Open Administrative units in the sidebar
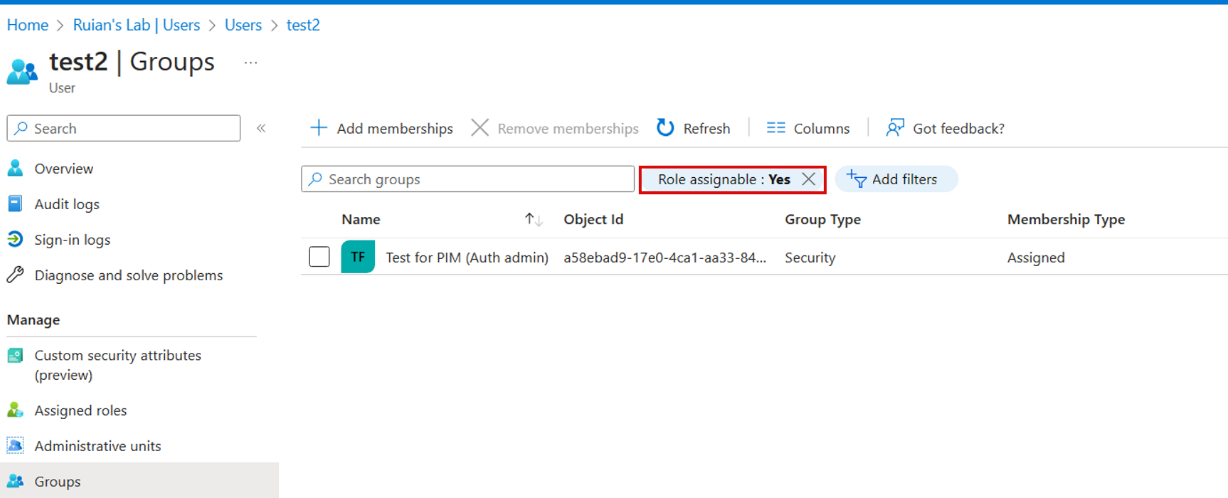 point(98,446)
